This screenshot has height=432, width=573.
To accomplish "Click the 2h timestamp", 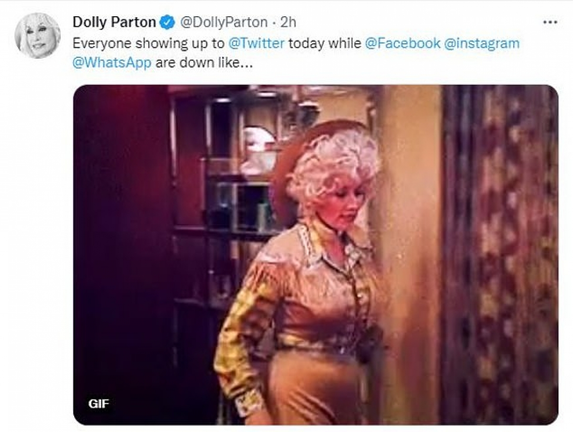I will pyautogui.click(x=288, y=22).
